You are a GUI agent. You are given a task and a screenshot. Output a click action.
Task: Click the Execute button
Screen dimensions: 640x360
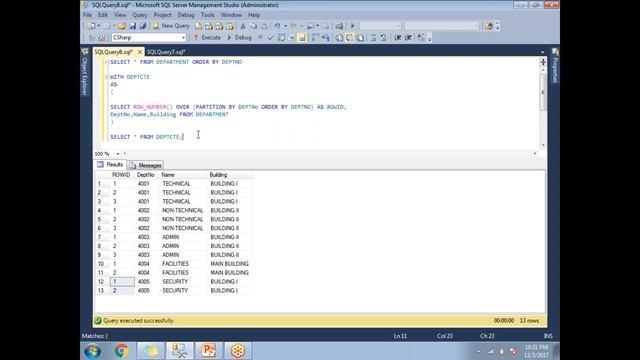pyautogui.click(x=207, y=38)
